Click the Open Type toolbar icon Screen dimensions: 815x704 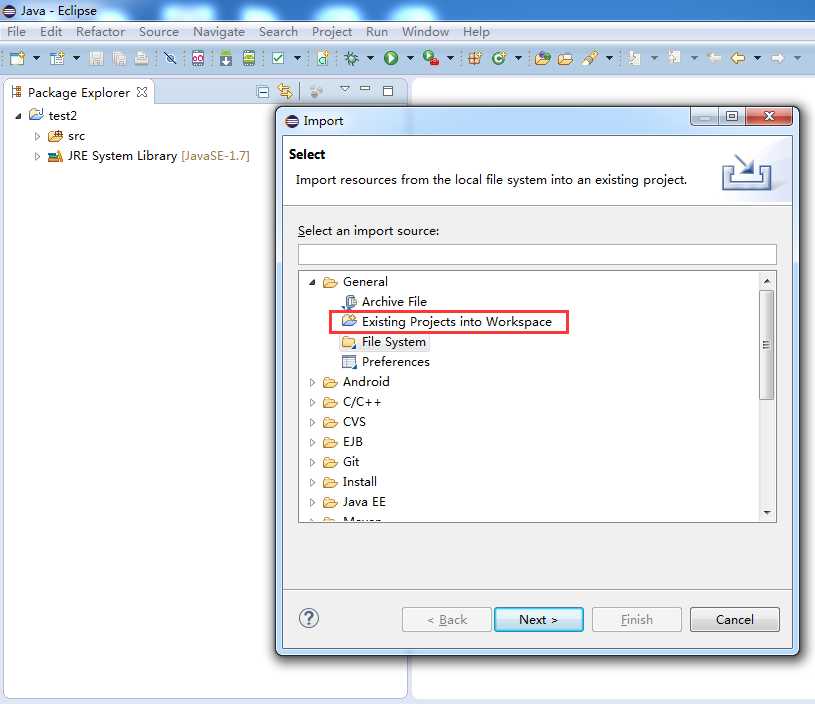(x=543, y=58)
